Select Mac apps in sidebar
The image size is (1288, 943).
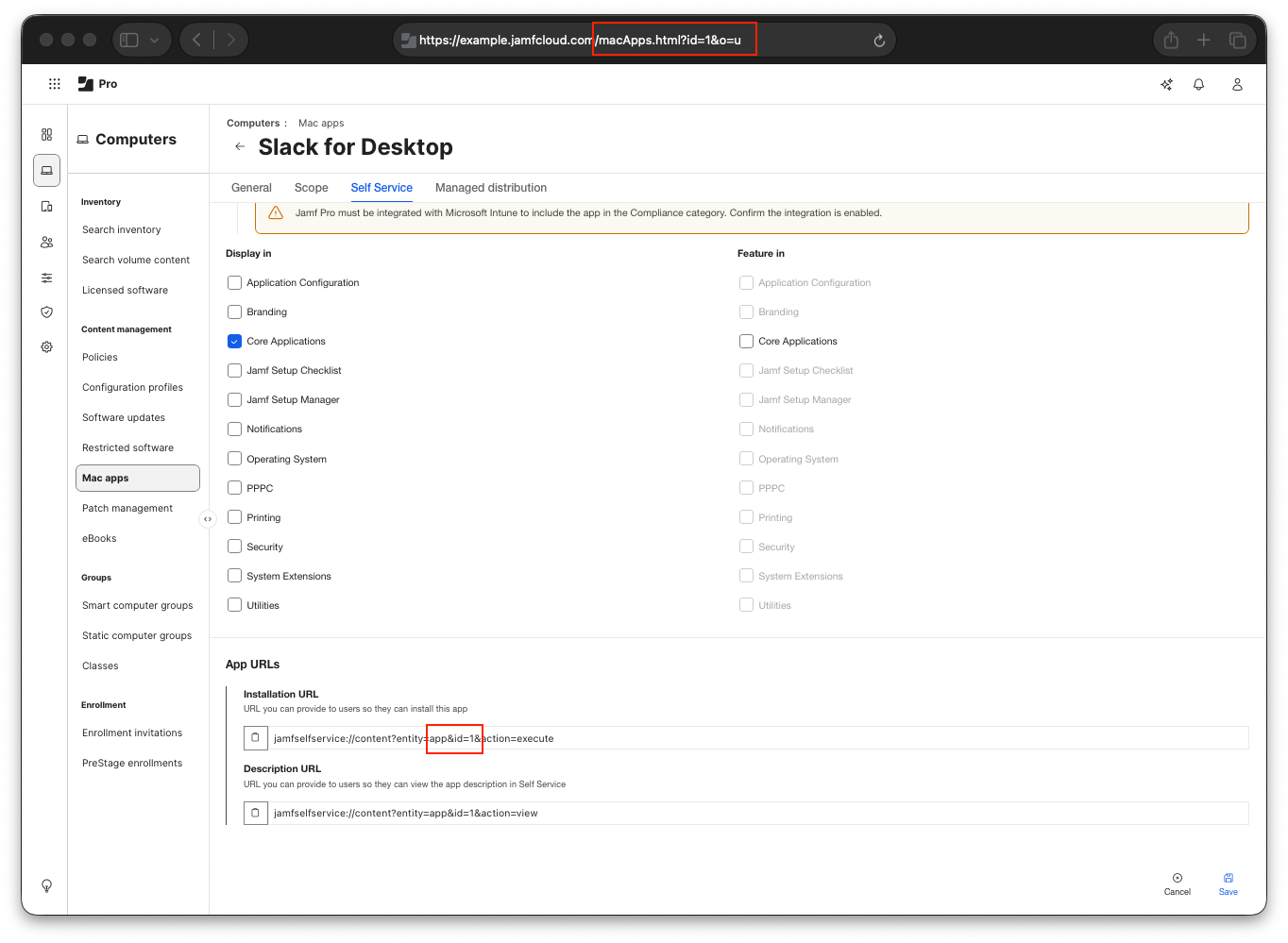[138, 478]
